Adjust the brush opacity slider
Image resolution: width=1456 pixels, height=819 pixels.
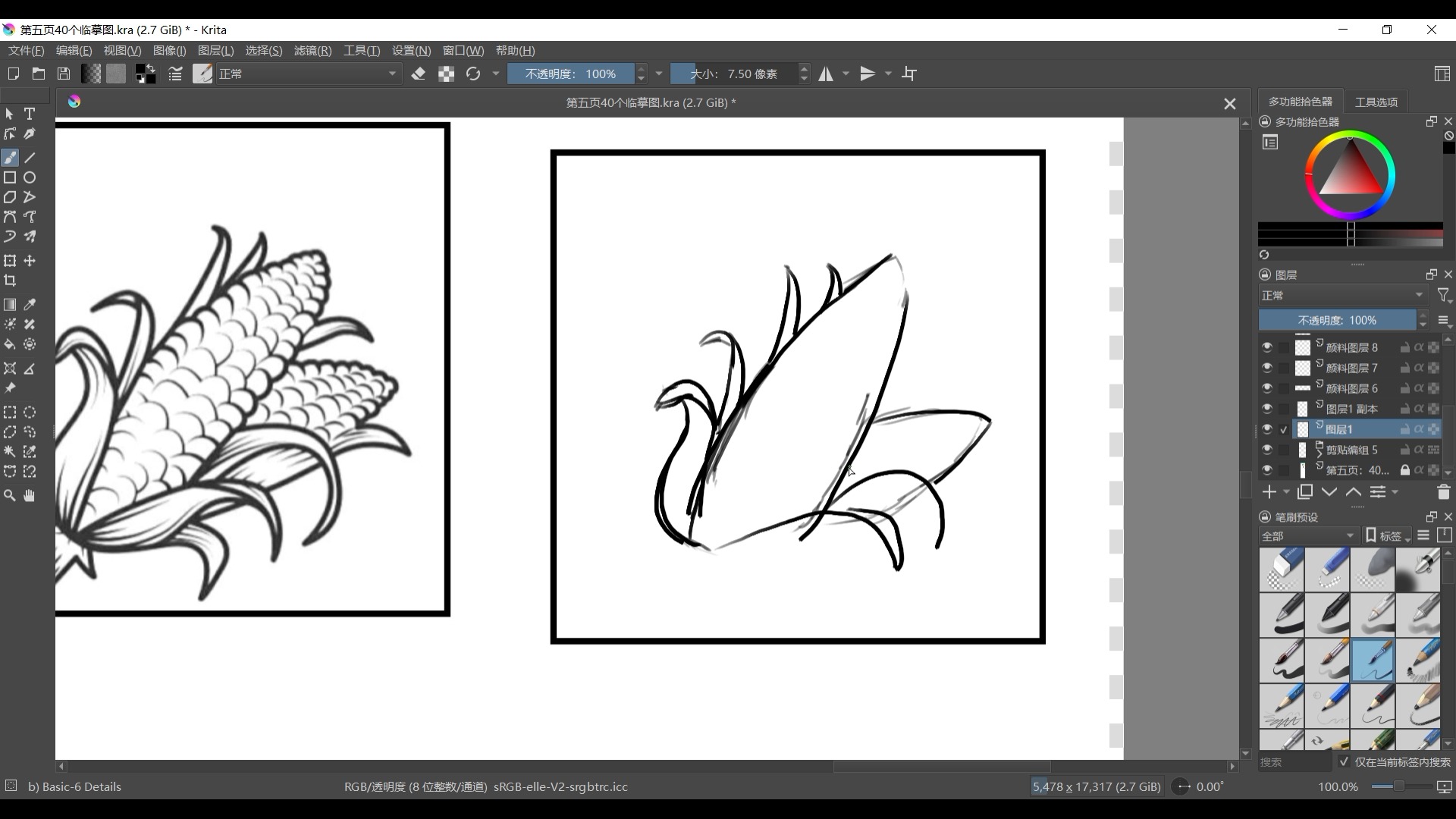click(572, 74)
